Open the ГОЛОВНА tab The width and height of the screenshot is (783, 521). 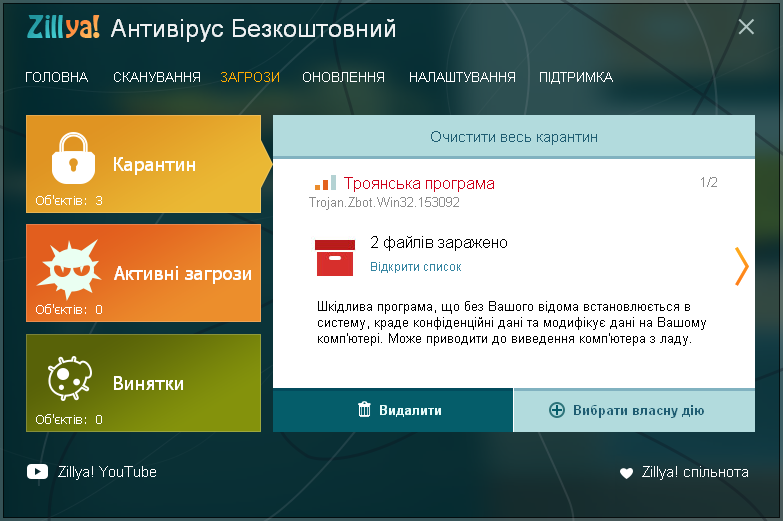pos(56,77)
